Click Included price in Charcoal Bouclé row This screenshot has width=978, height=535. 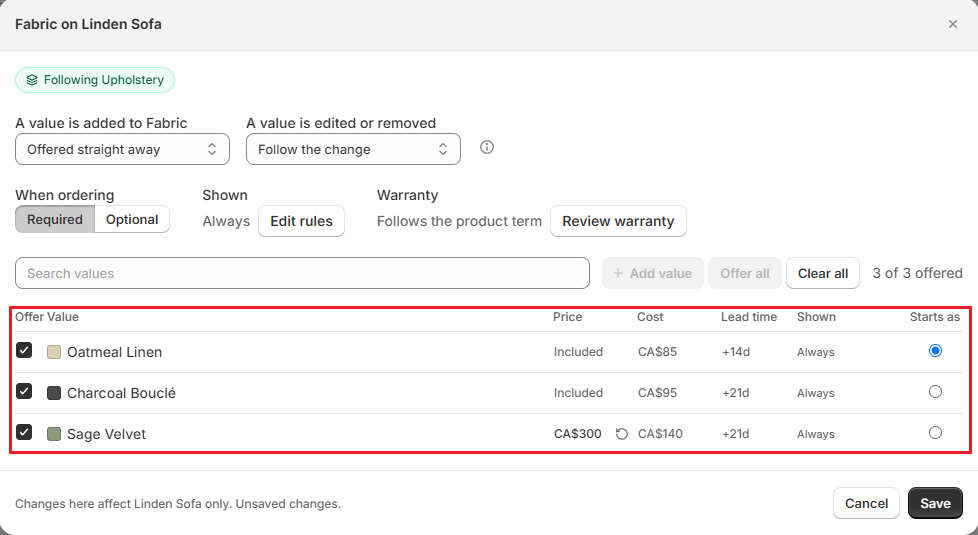[x=578, y=393]
